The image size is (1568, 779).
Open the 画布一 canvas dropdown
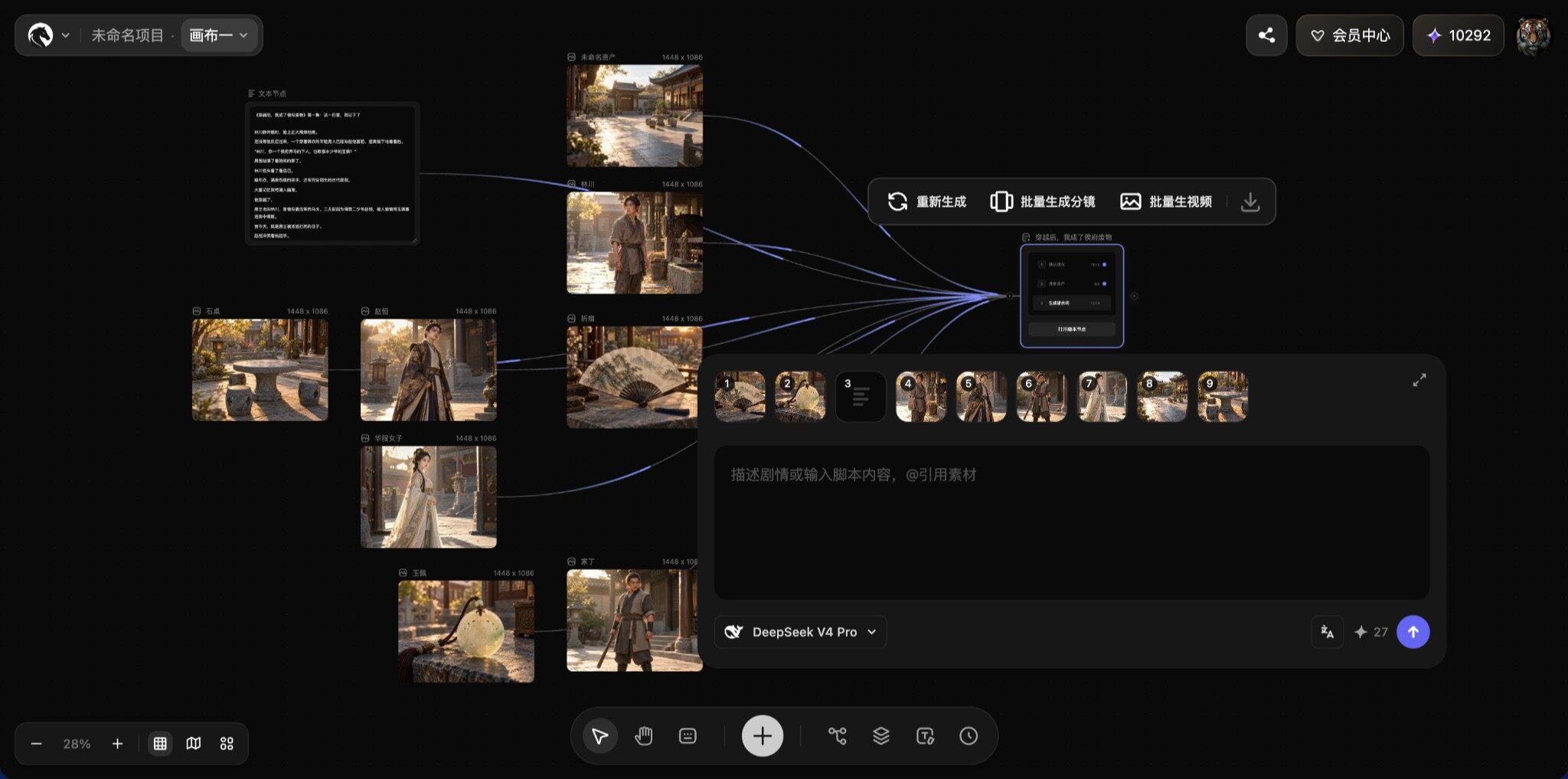click(218, 35)
